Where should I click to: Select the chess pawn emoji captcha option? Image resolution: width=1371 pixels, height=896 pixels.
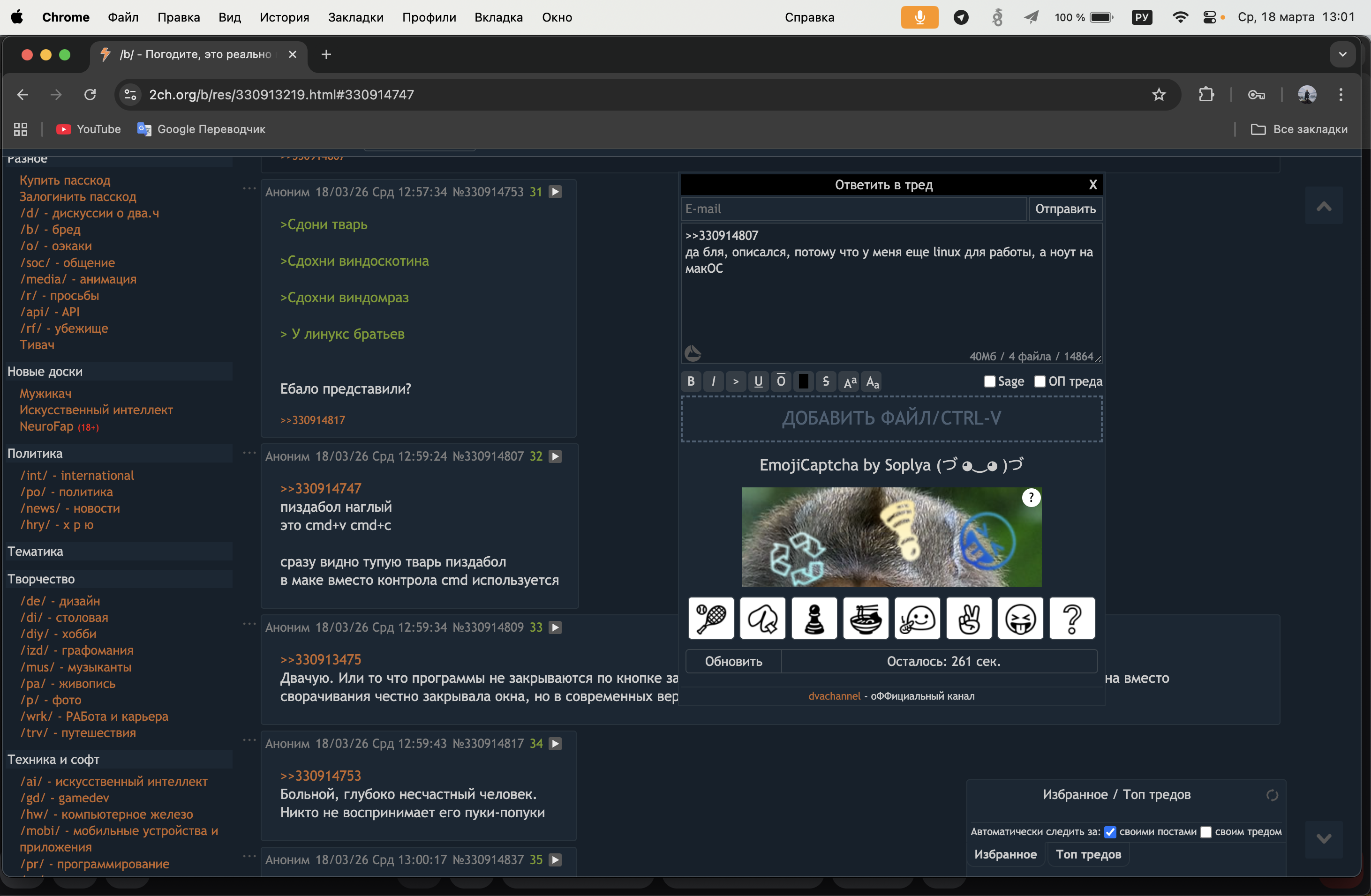click(x=814, y=619)
